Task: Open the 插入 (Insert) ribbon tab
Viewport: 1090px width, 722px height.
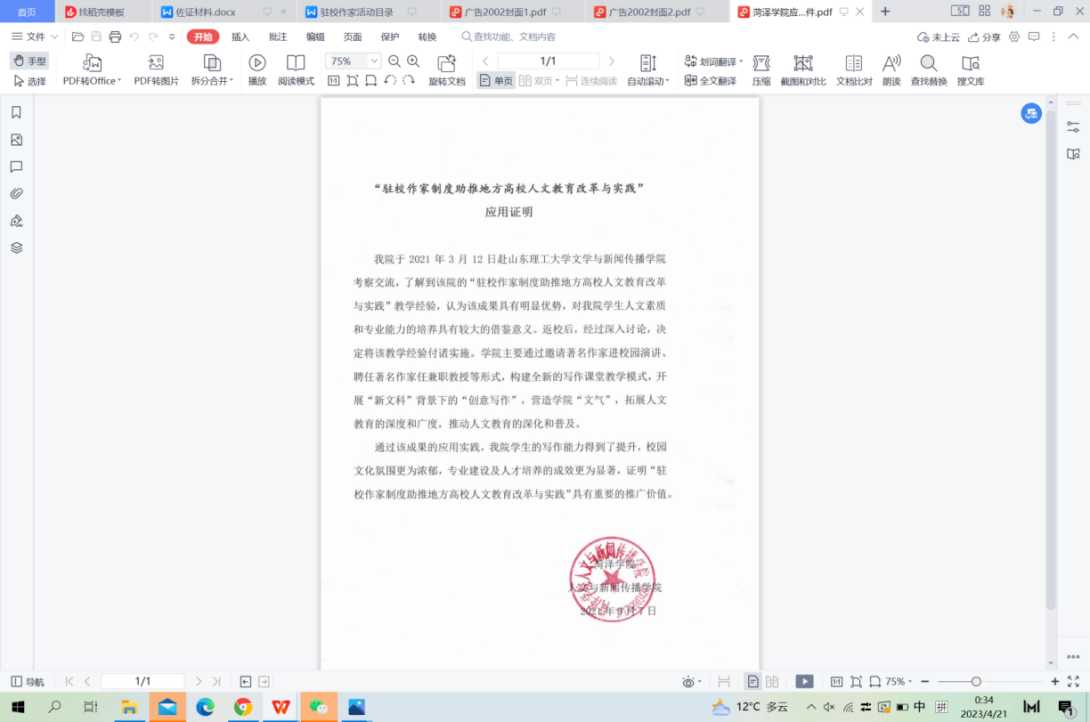Action: coord(240,37)
